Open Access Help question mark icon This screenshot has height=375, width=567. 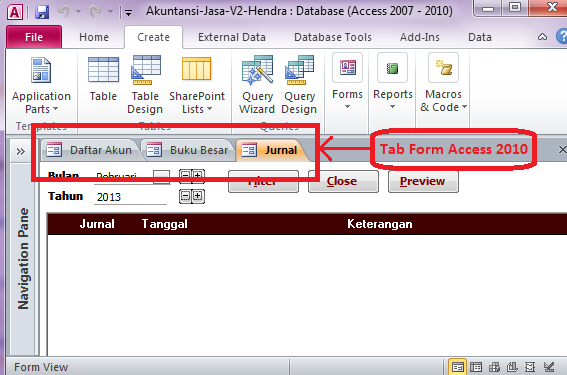click(562, 37)
